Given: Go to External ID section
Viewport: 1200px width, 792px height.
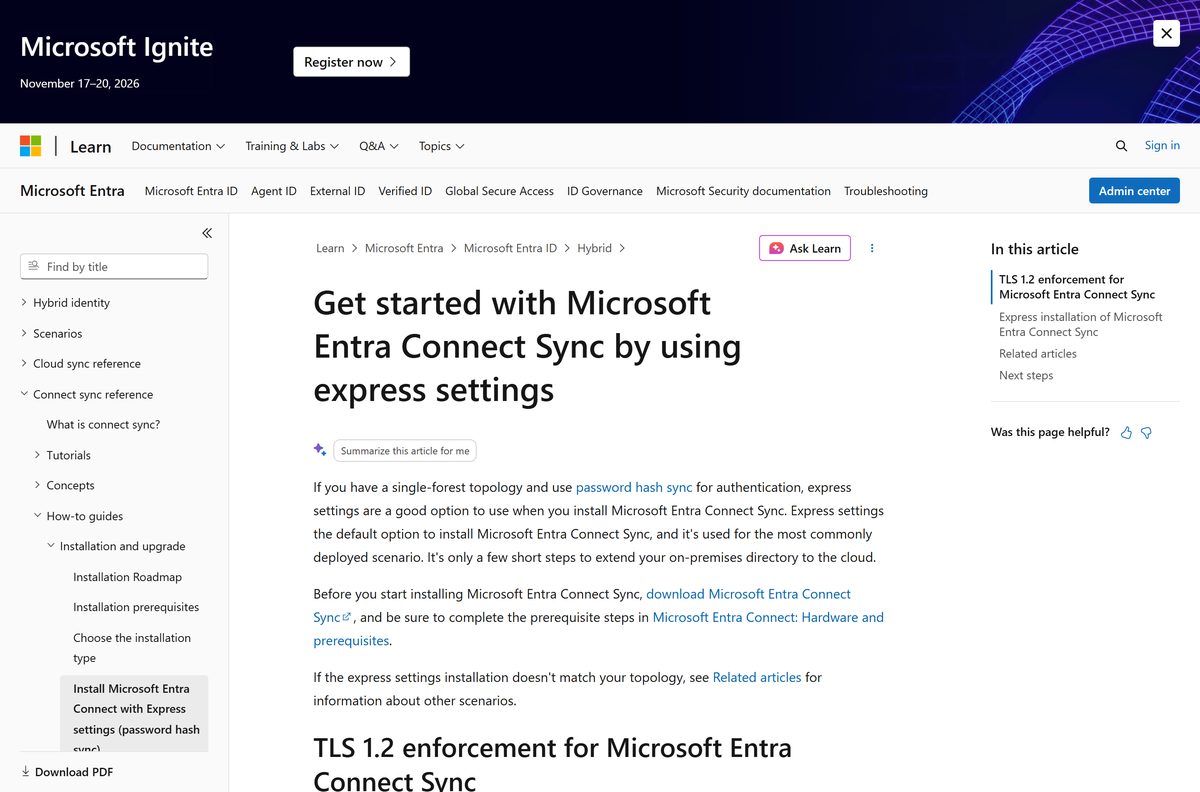Looking at the screenshot, I should [x=337, y=191].
